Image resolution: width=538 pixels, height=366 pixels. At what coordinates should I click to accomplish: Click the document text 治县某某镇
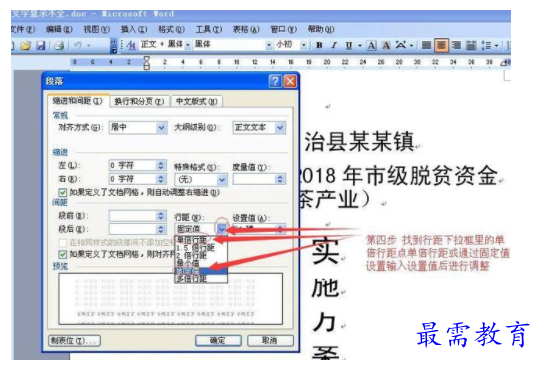[x=359, y=141]
